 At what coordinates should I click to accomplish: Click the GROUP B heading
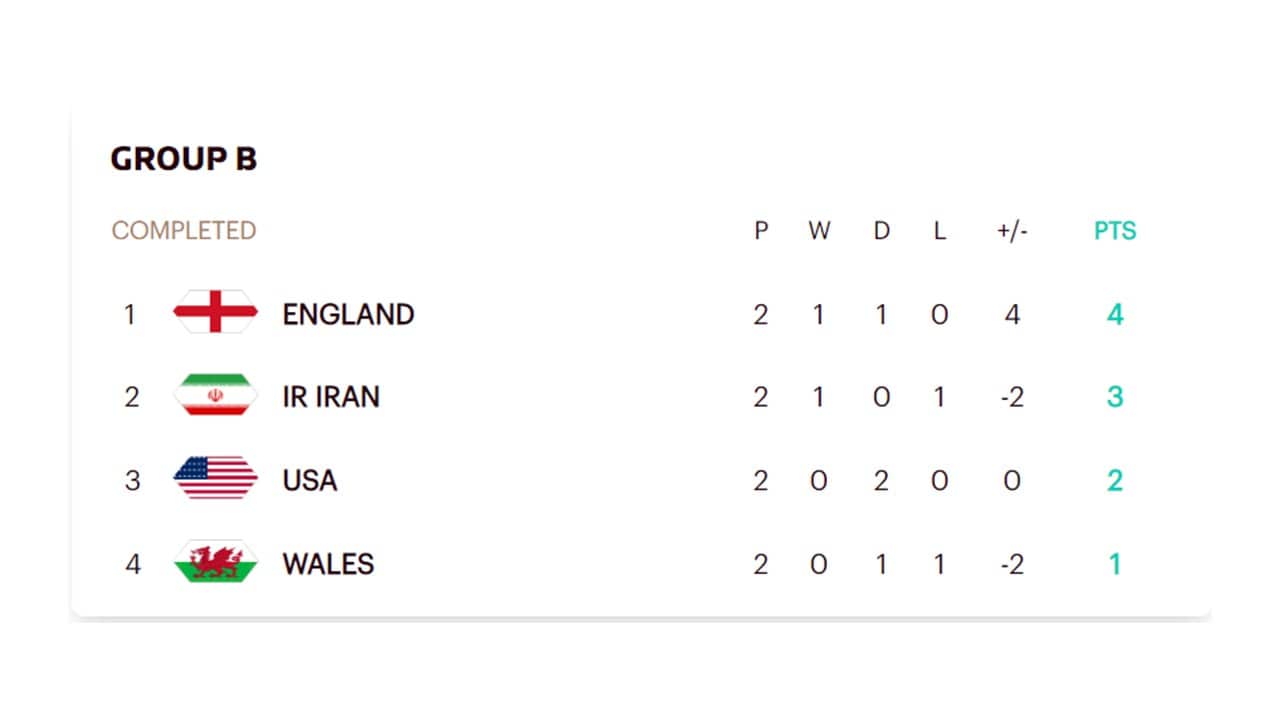tap(183, 159)
